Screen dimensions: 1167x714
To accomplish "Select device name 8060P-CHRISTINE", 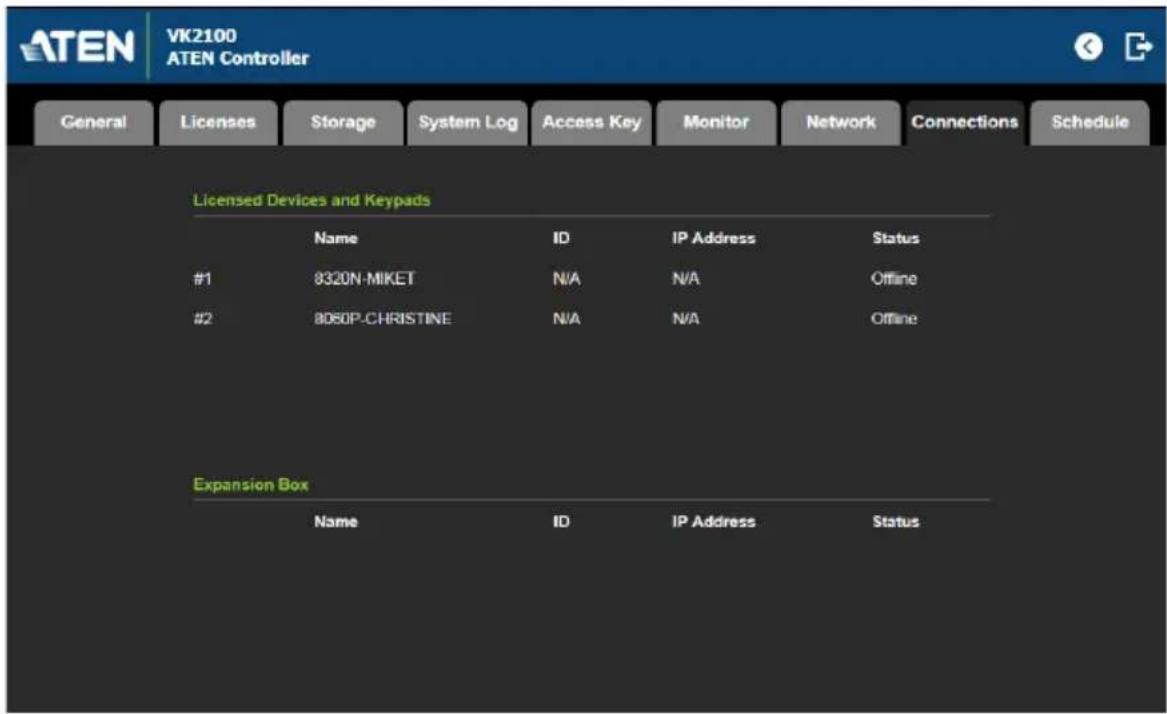I will pos(383,319).
